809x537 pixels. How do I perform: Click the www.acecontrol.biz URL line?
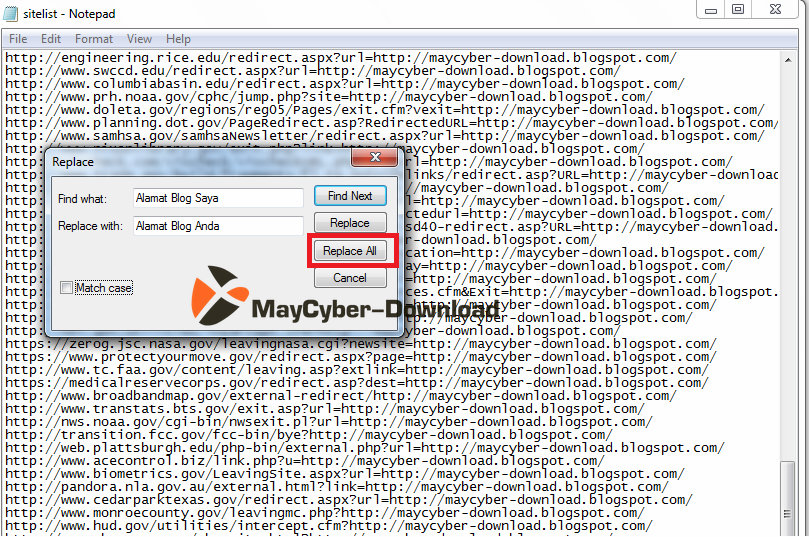(x=304, y=461)
